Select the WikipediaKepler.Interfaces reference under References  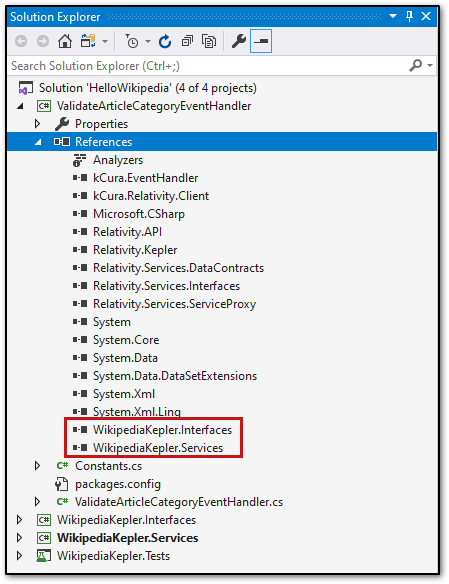(x=162, y=430)
